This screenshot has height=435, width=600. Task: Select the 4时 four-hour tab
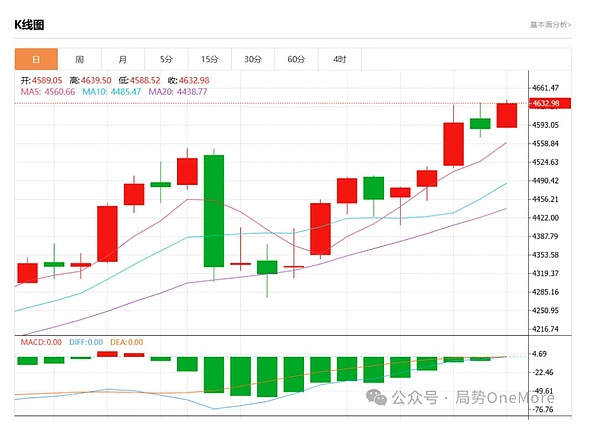point(340,59)
